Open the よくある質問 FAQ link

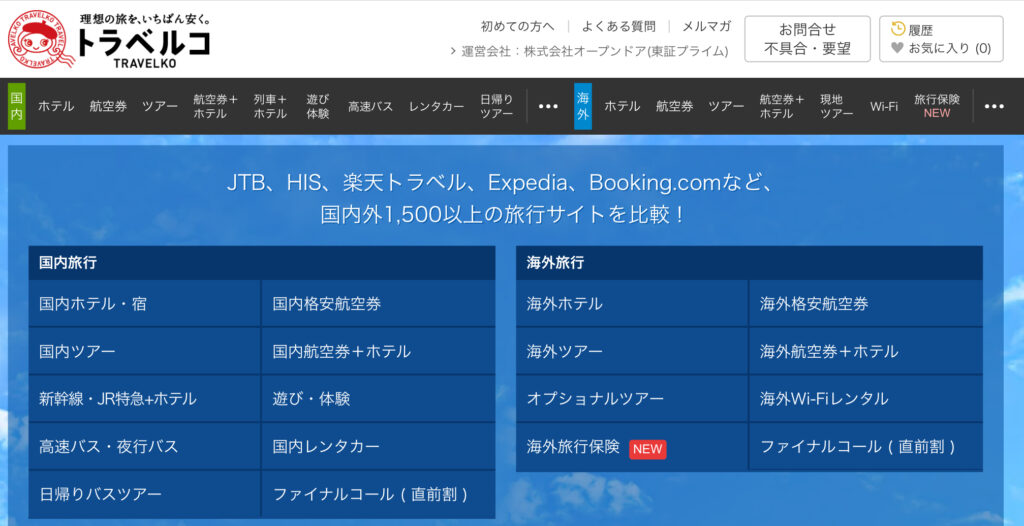click(x=618, y=27)
